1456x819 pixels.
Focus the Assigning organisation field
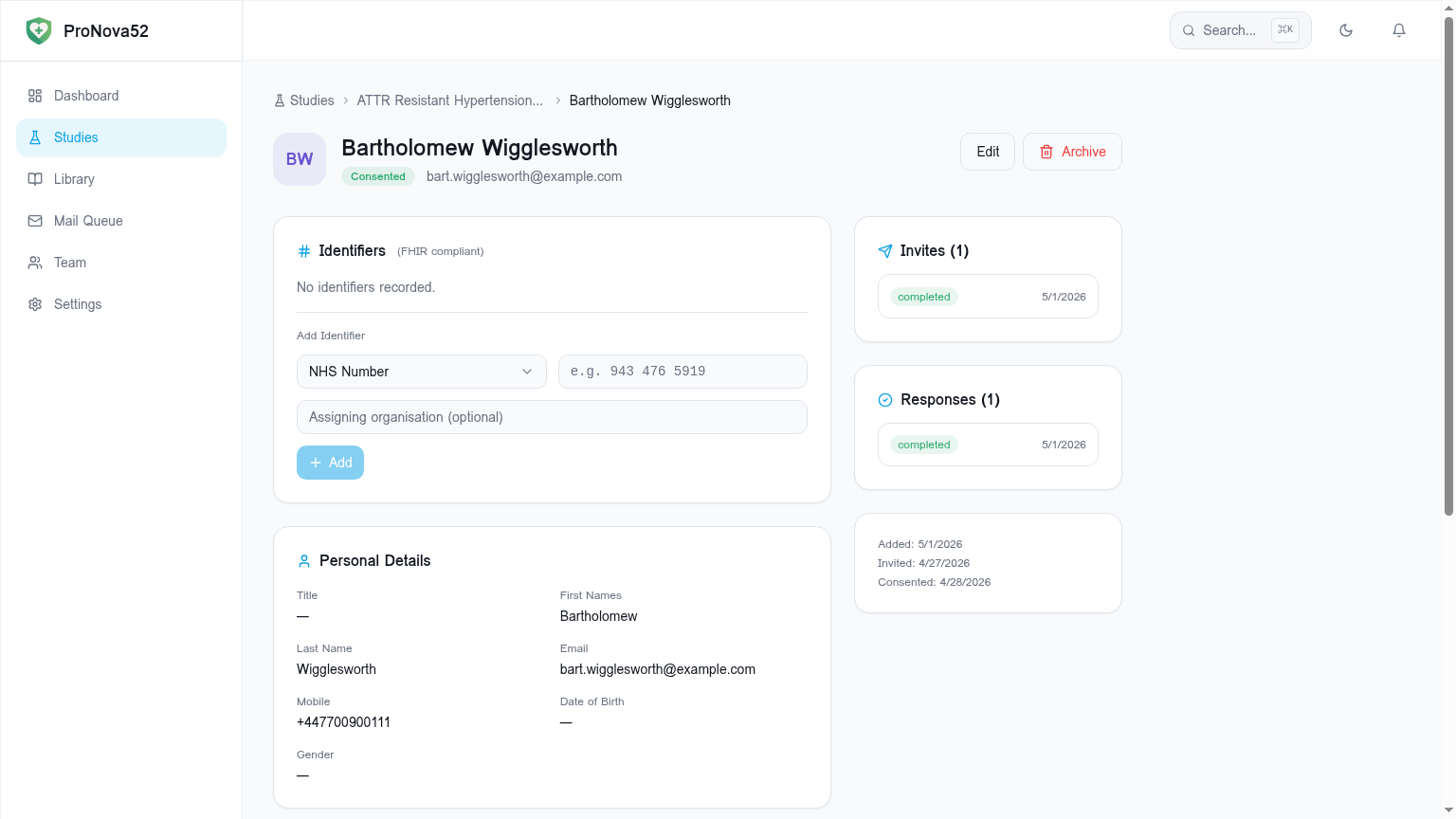(x=552, y=417)
